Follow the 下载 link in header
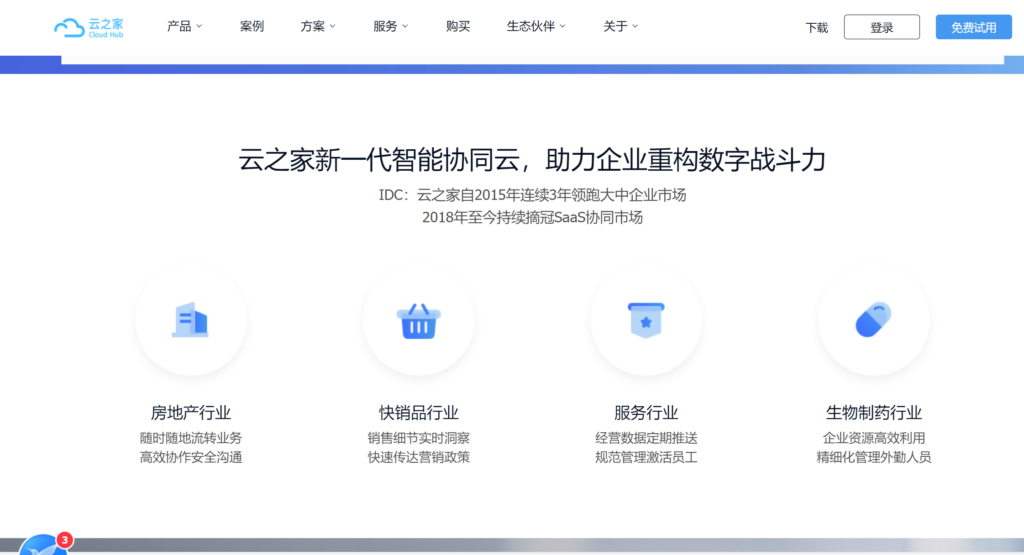1024x555 pixels. point(816,27)
